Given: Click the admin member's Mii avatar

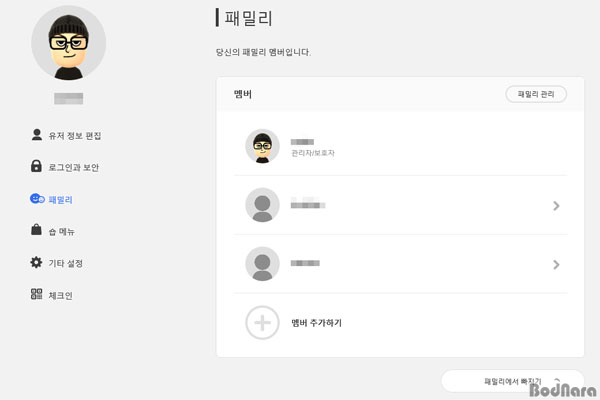Looking at the screenshot, I should tap(262, 146).
